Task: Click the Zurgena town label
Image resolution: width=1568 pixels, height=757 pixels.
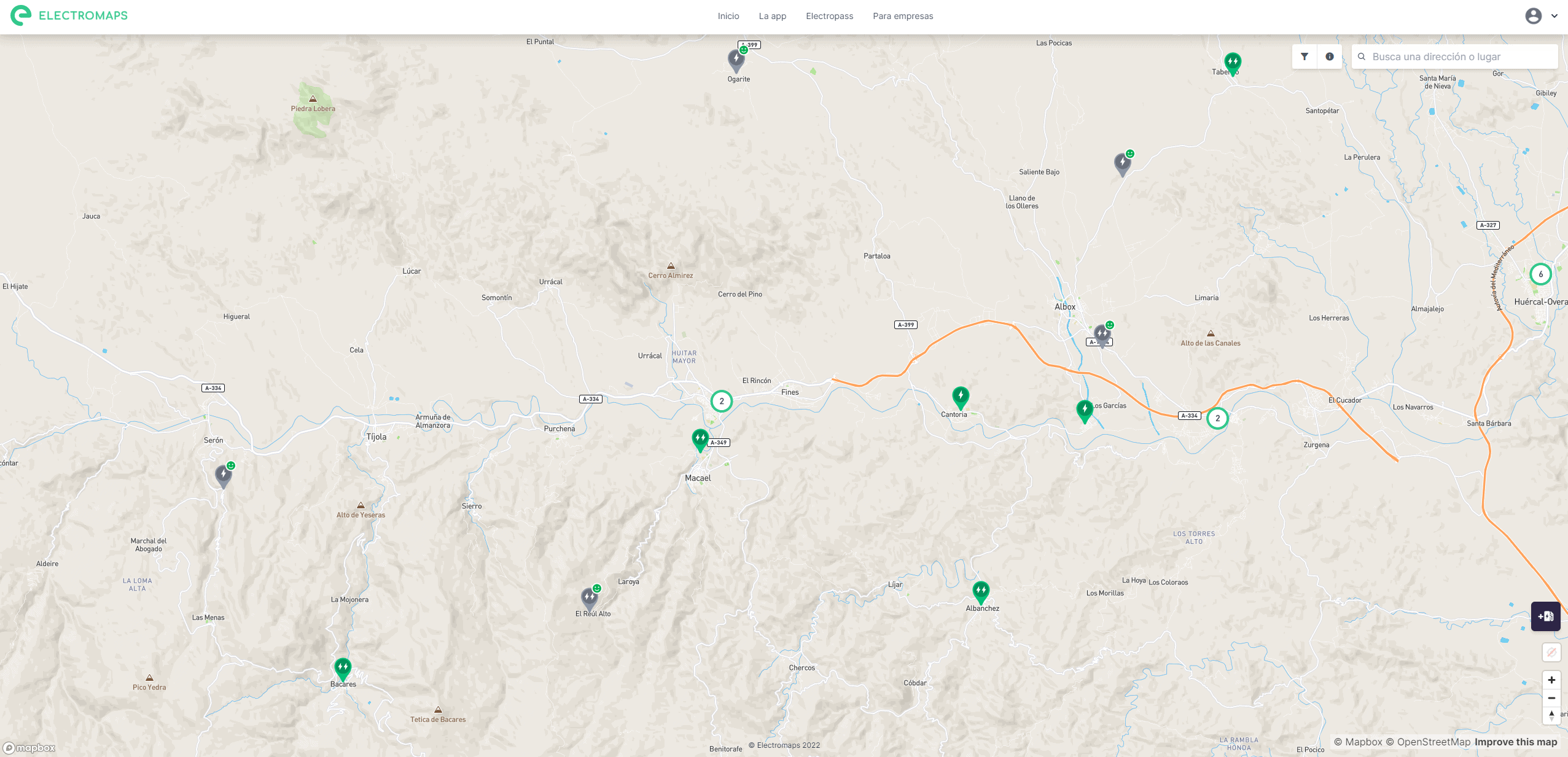Action: click(1316, 445)
